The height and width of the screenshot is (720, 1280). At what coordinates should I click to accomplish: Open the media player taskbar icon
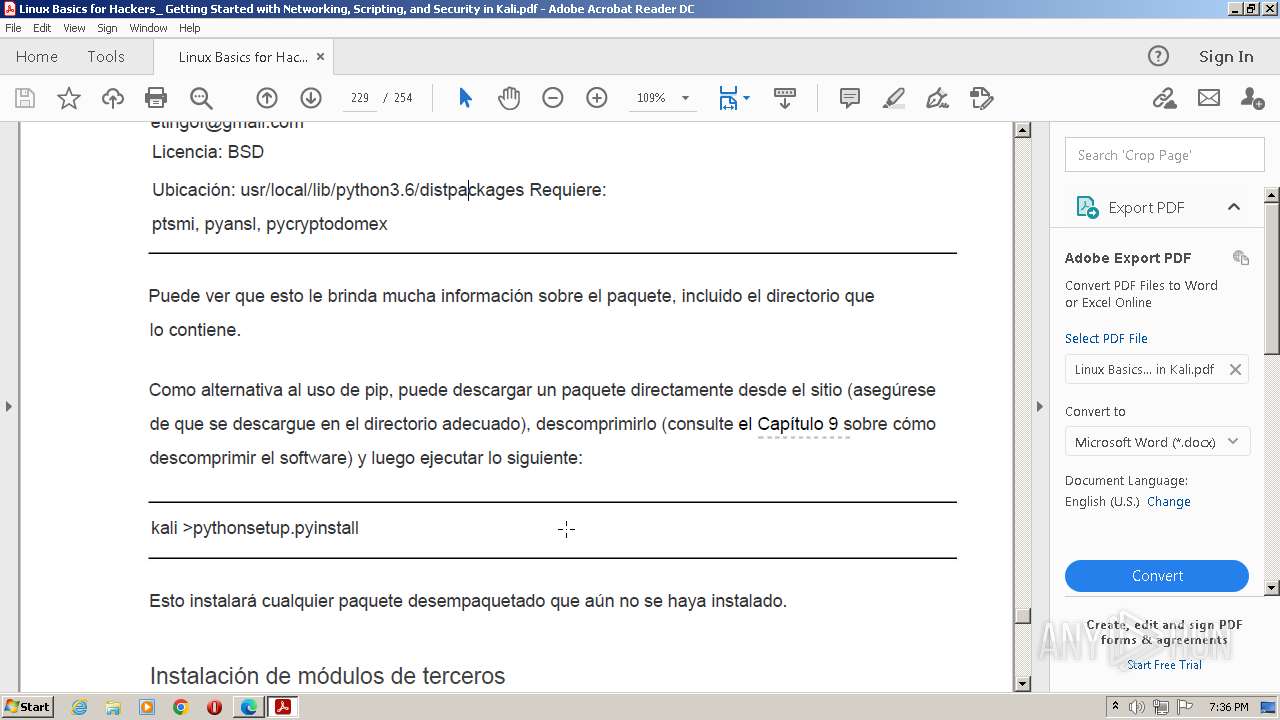pyautogui.click(x=147, y=707)
